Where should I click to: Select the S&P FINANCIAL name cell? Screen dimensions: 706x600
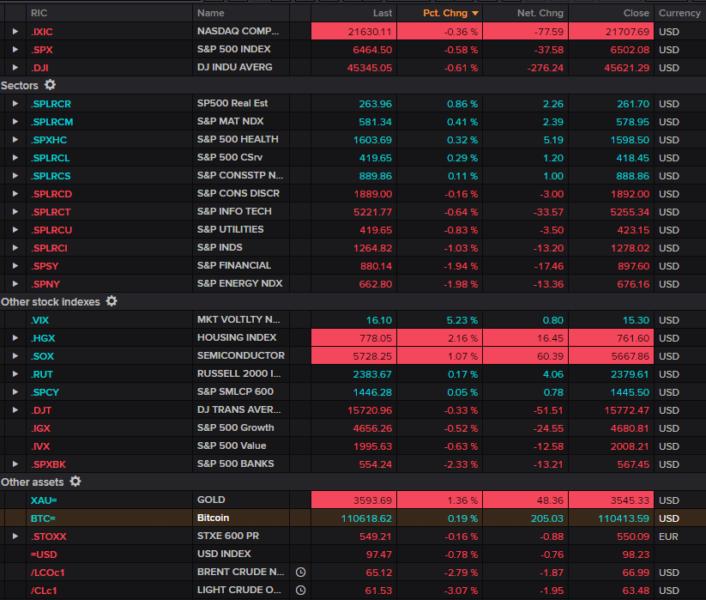tap(234, 266)
